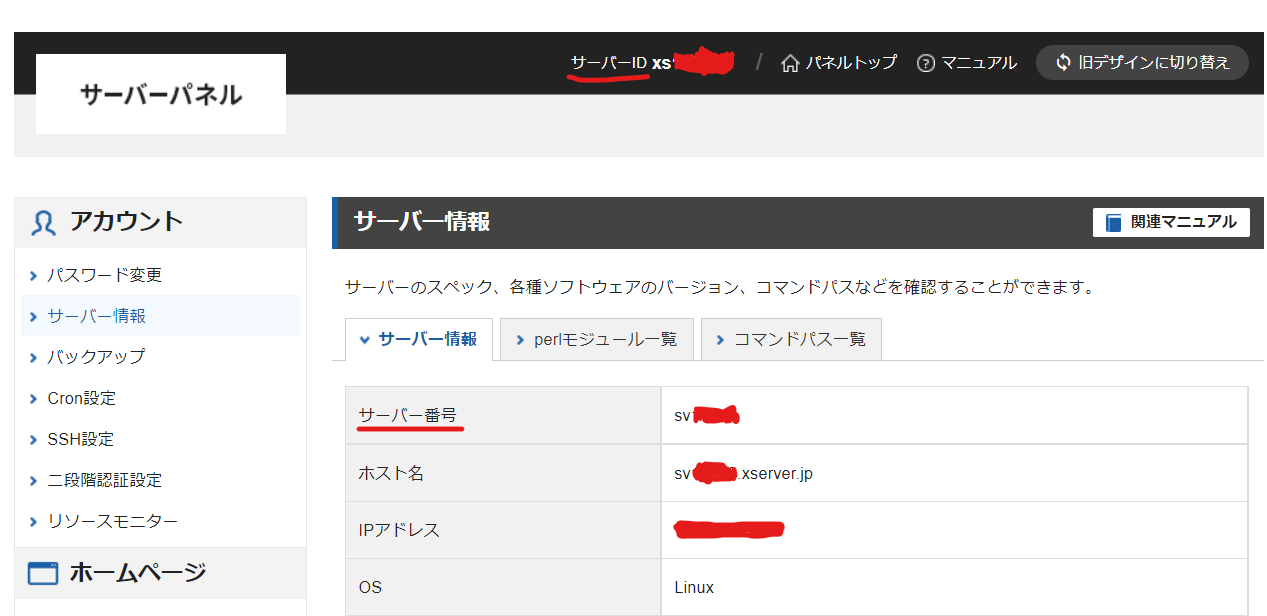Screen dimensions: 1267x616
Task: Open the パスワード変更 page
Action: [103, 274]
